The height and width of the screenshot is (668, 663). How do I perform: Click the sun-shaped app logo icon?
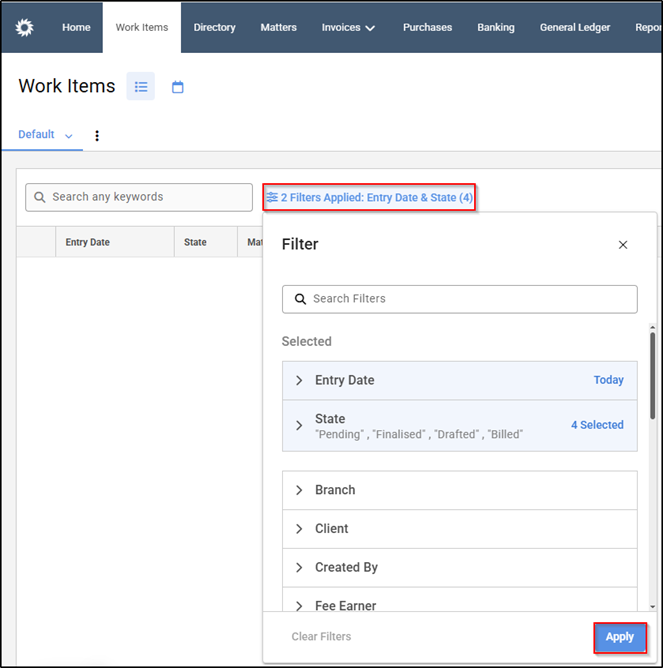[24, 28]
